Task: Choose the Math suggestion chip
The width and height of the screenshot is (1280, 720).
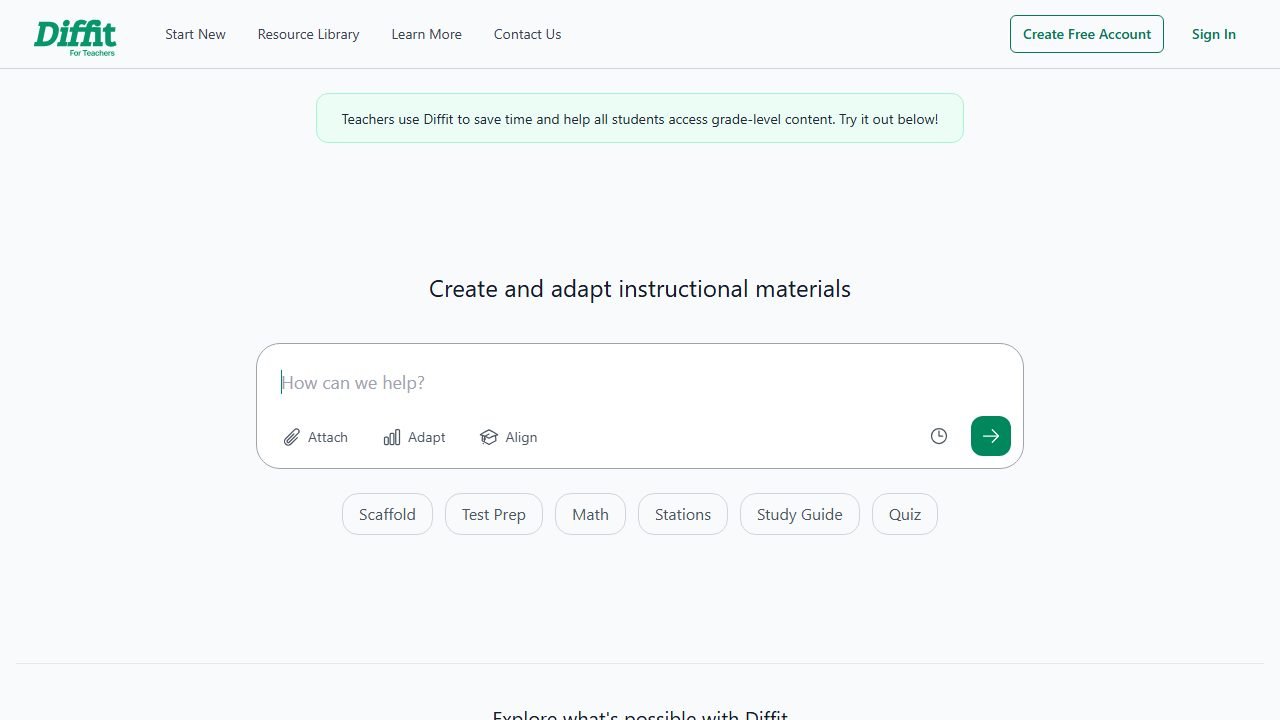Action: pyautogui.click(x=590, y=514)
